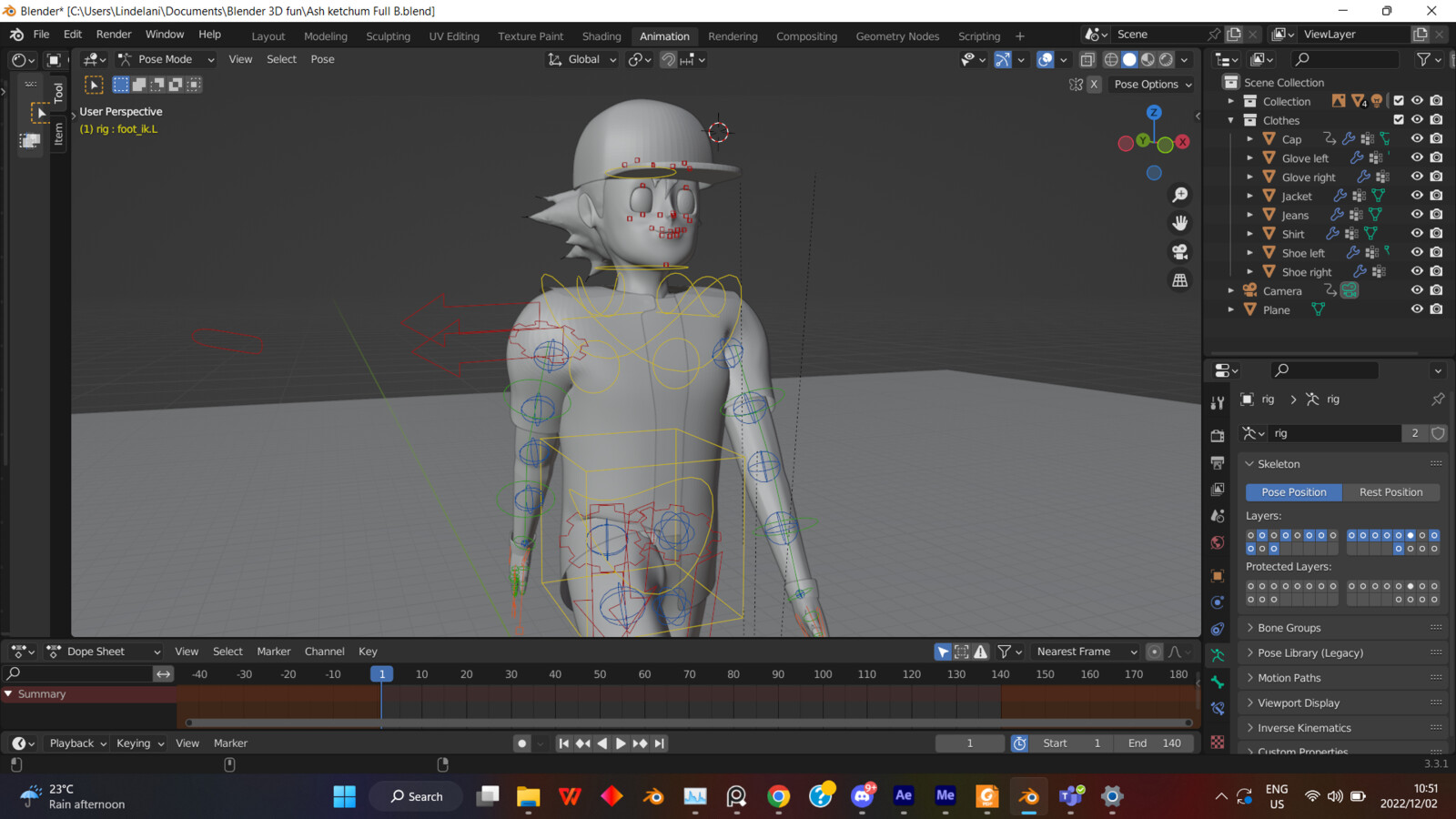1456x819 pixels.
Task: Select the Wireframe viewport shading mode
Action: tap(1111, 59)
